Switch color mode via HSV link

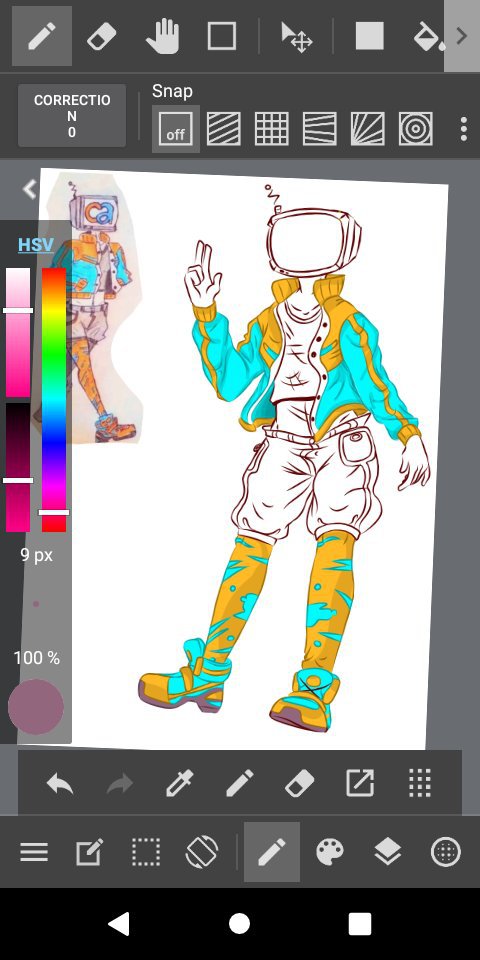pyautogui.click(x=36, y=245)
